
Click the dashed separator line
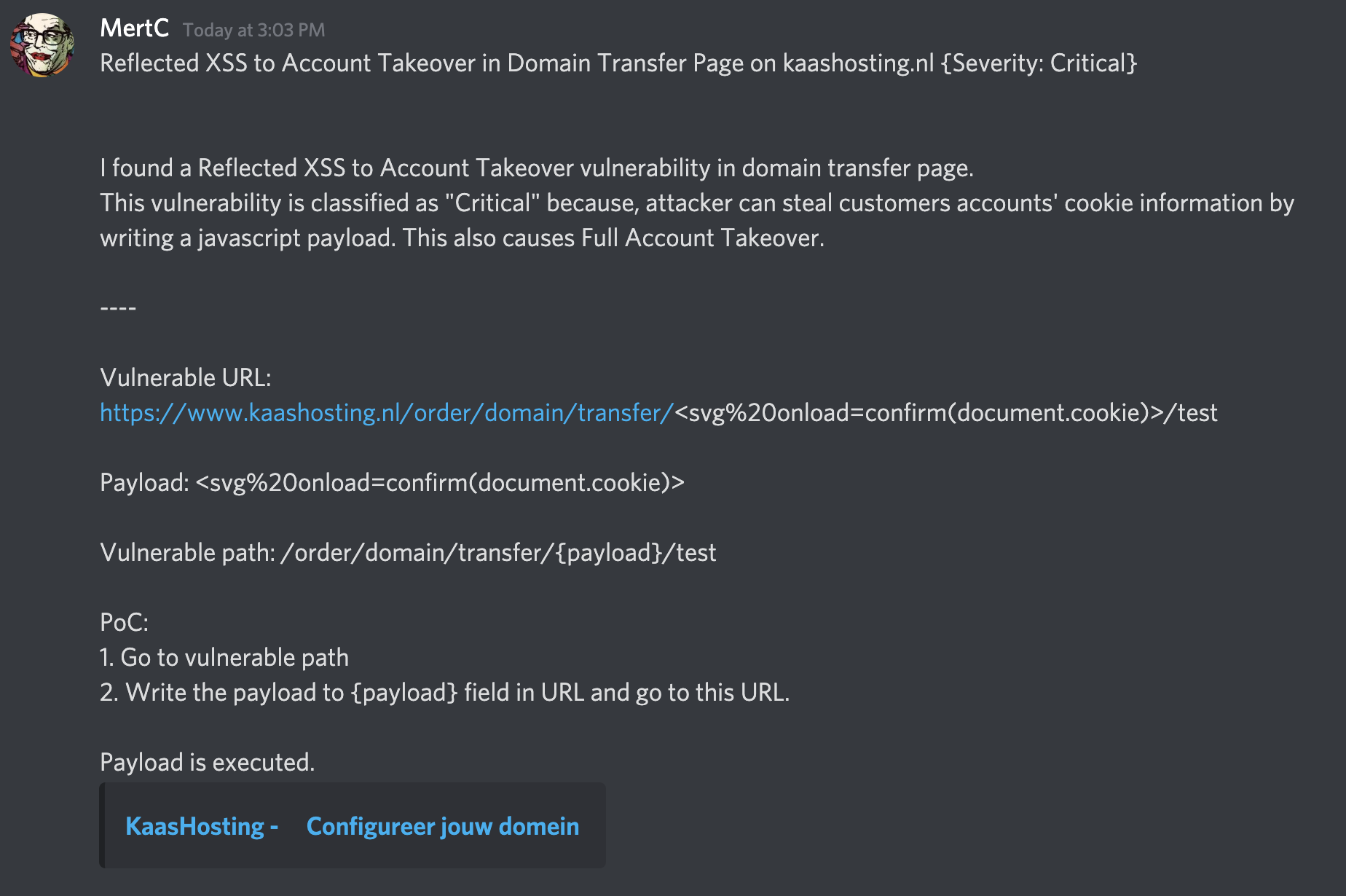point(118,308)
